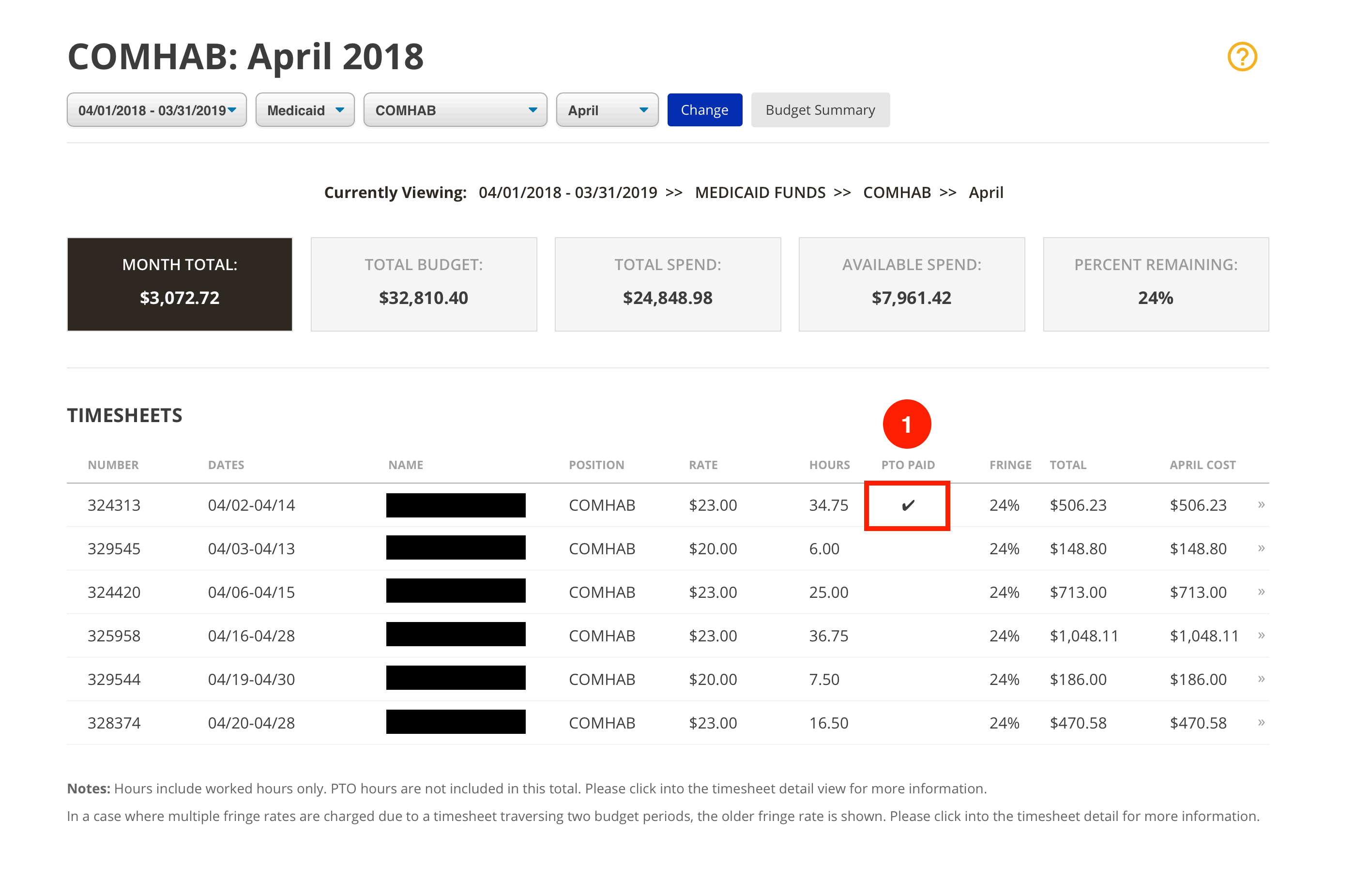Open details arrow for timesheet 324313

tap(1261, 504)
